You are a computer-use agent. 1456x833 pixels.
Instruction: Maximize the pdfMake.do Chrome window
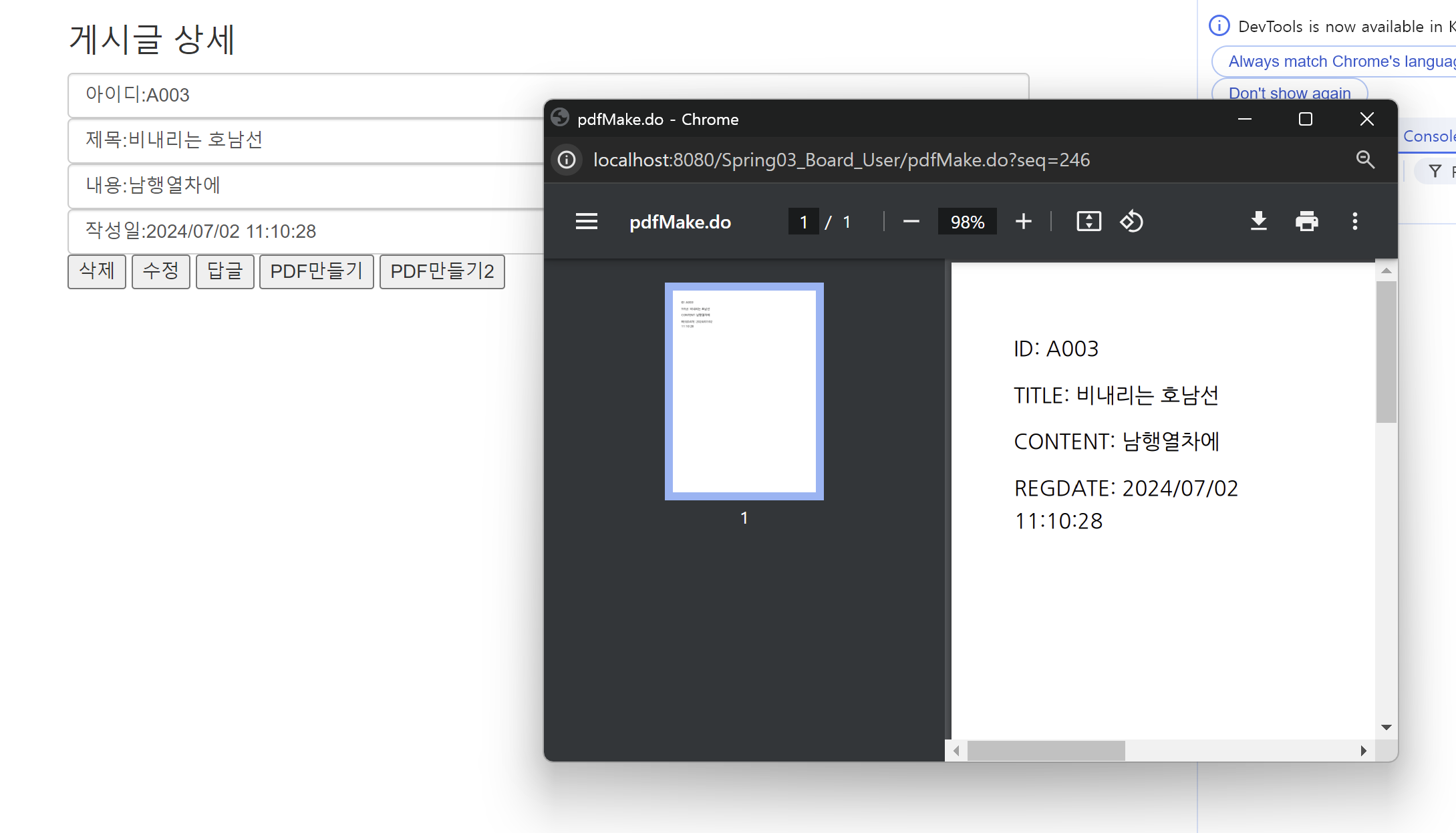1306,119
